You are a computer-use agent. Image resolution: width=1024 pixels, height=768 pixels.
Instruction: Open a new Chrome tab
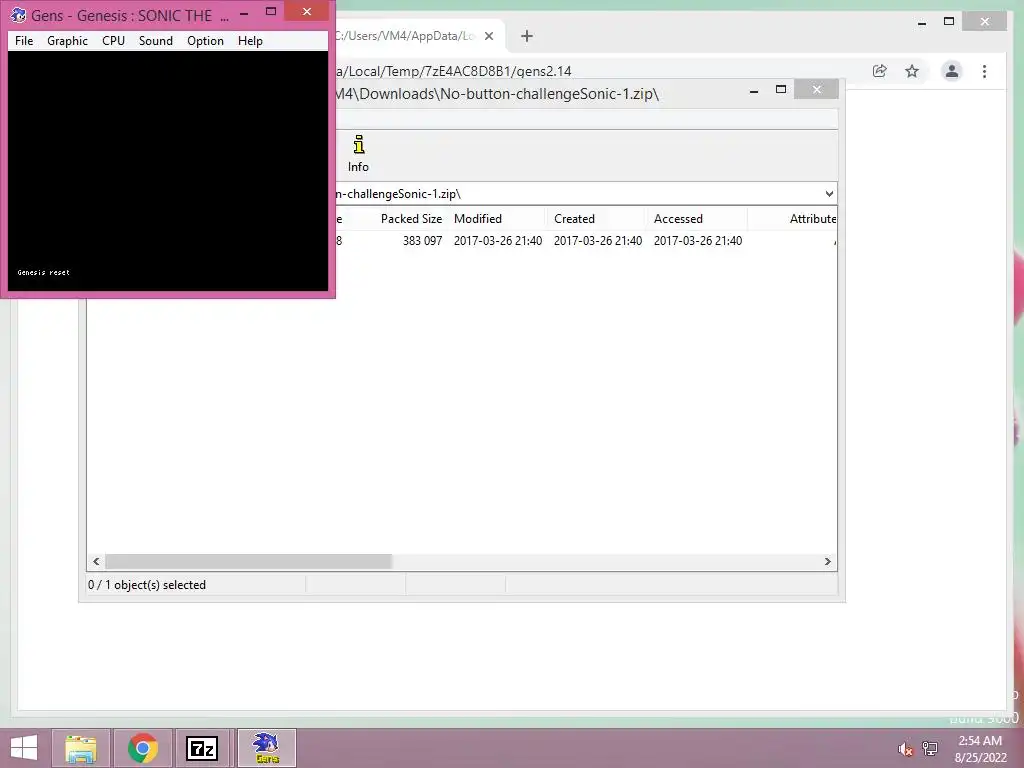tap(527, 36)
